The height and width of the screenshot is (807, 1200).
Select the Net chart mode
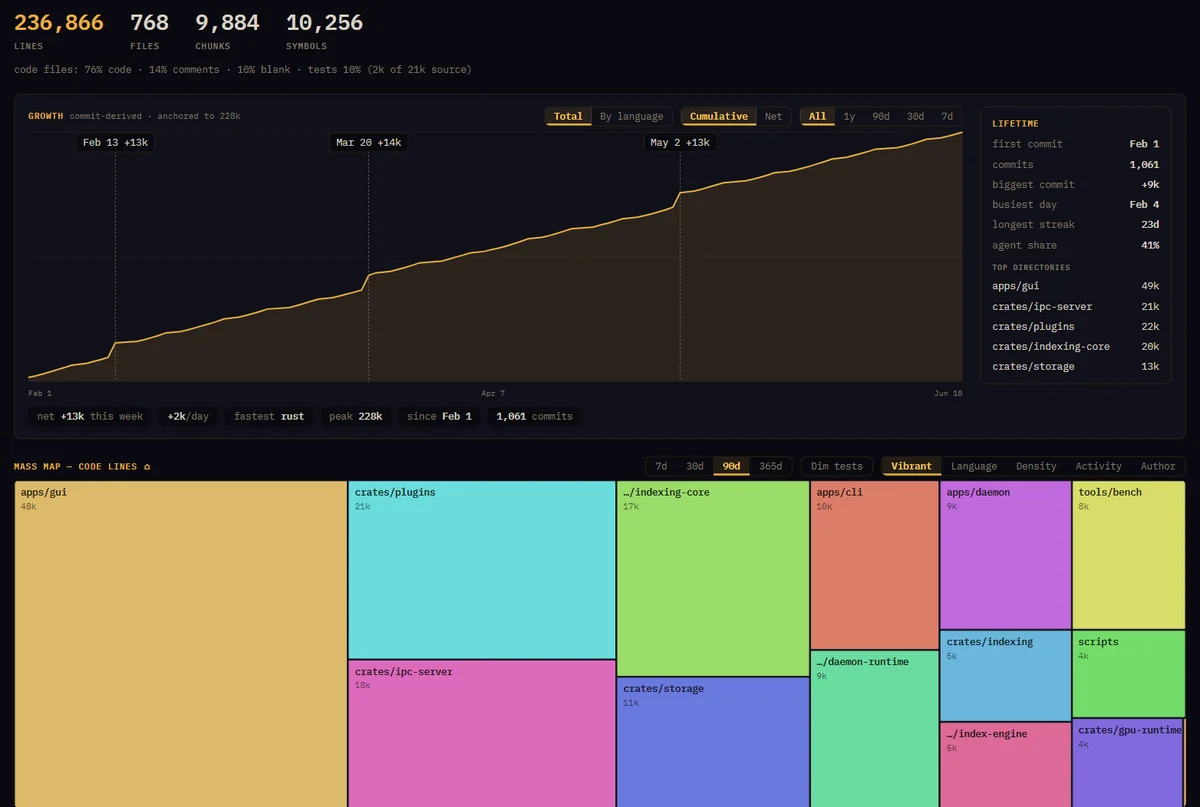point(774,117)
